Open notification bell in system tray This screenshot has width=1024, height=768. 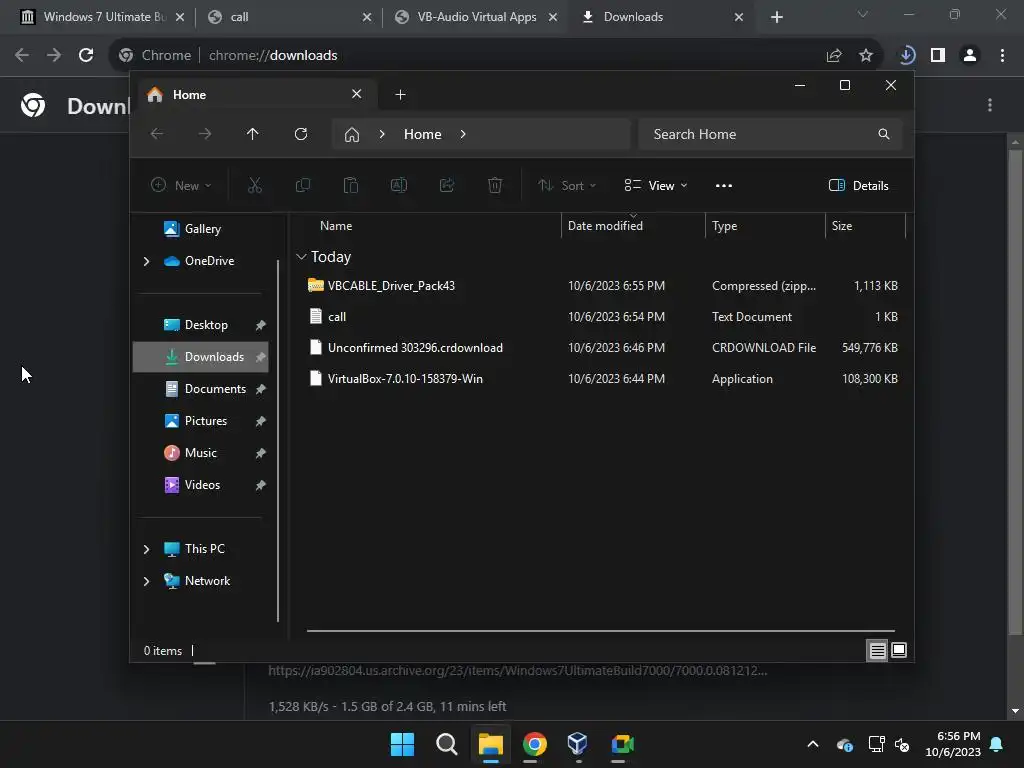click(x=997, y=744)
